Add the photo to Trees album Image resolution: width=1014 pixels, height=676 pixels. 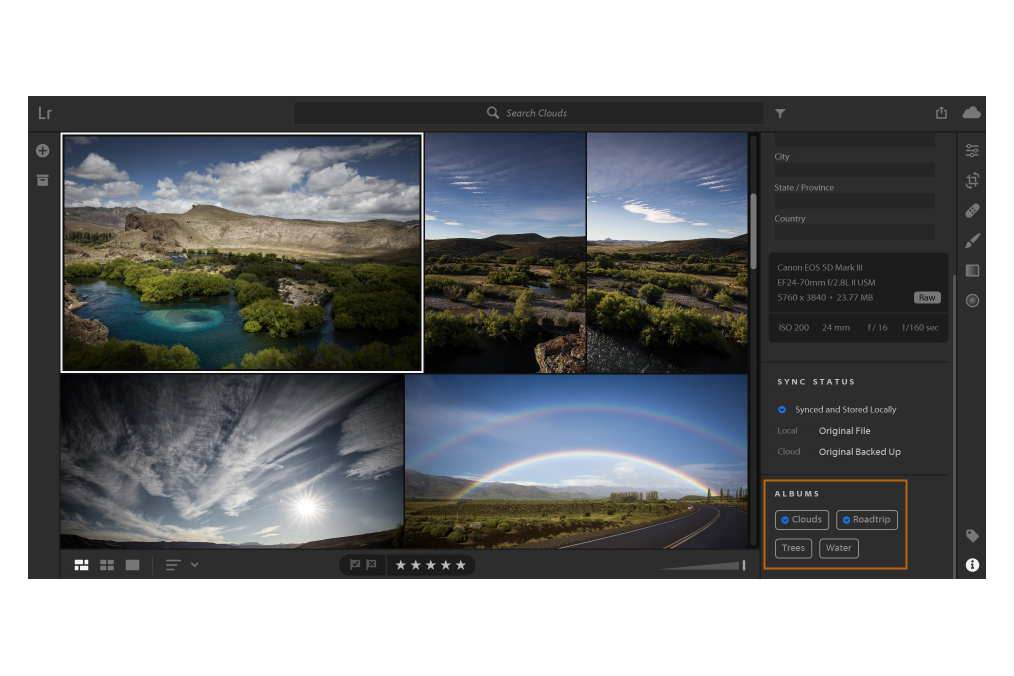(792, 547)
